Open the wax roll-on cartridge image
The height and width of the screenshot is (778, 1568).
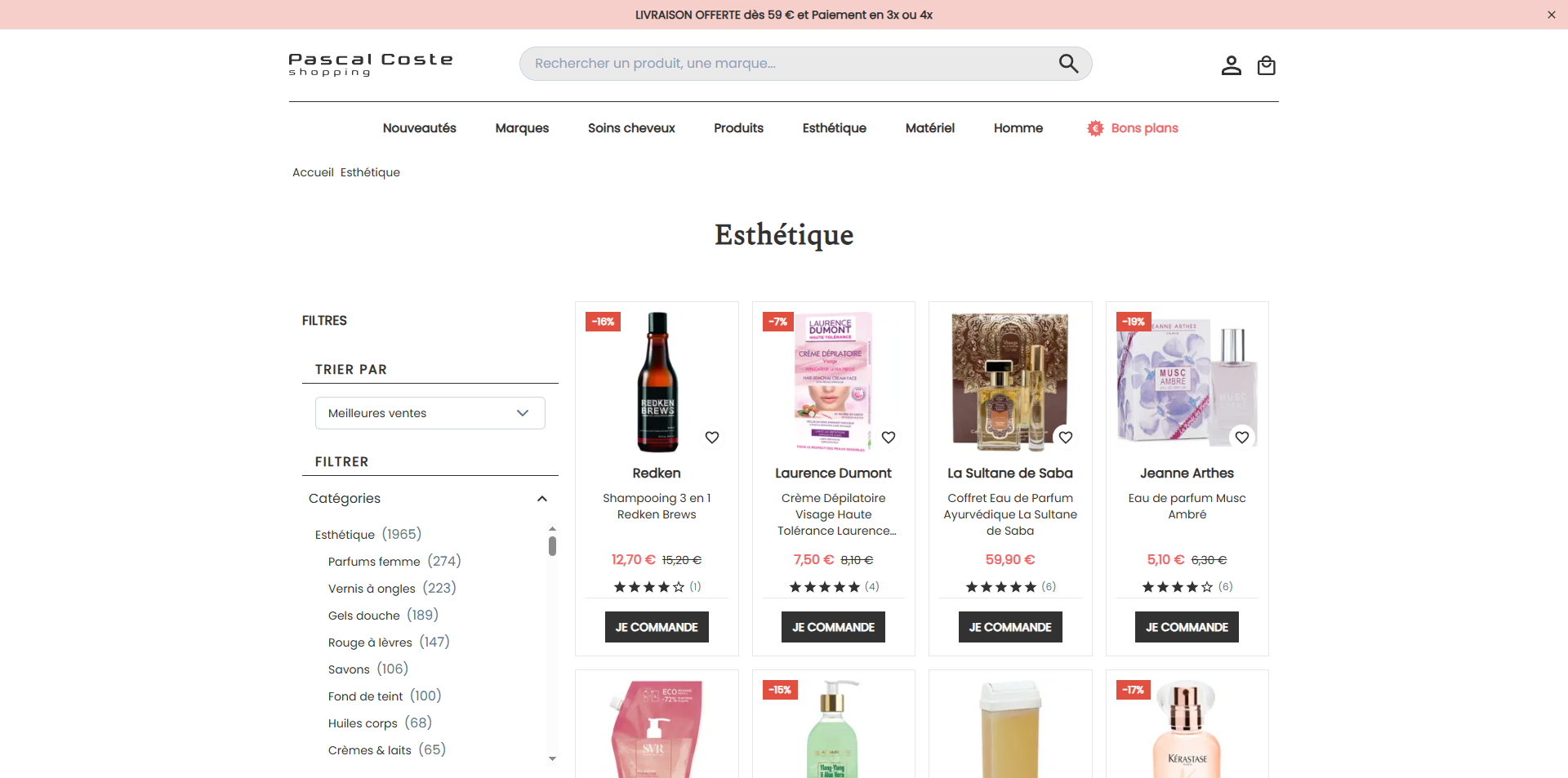pyautogui.click(x=1010, y=729)
